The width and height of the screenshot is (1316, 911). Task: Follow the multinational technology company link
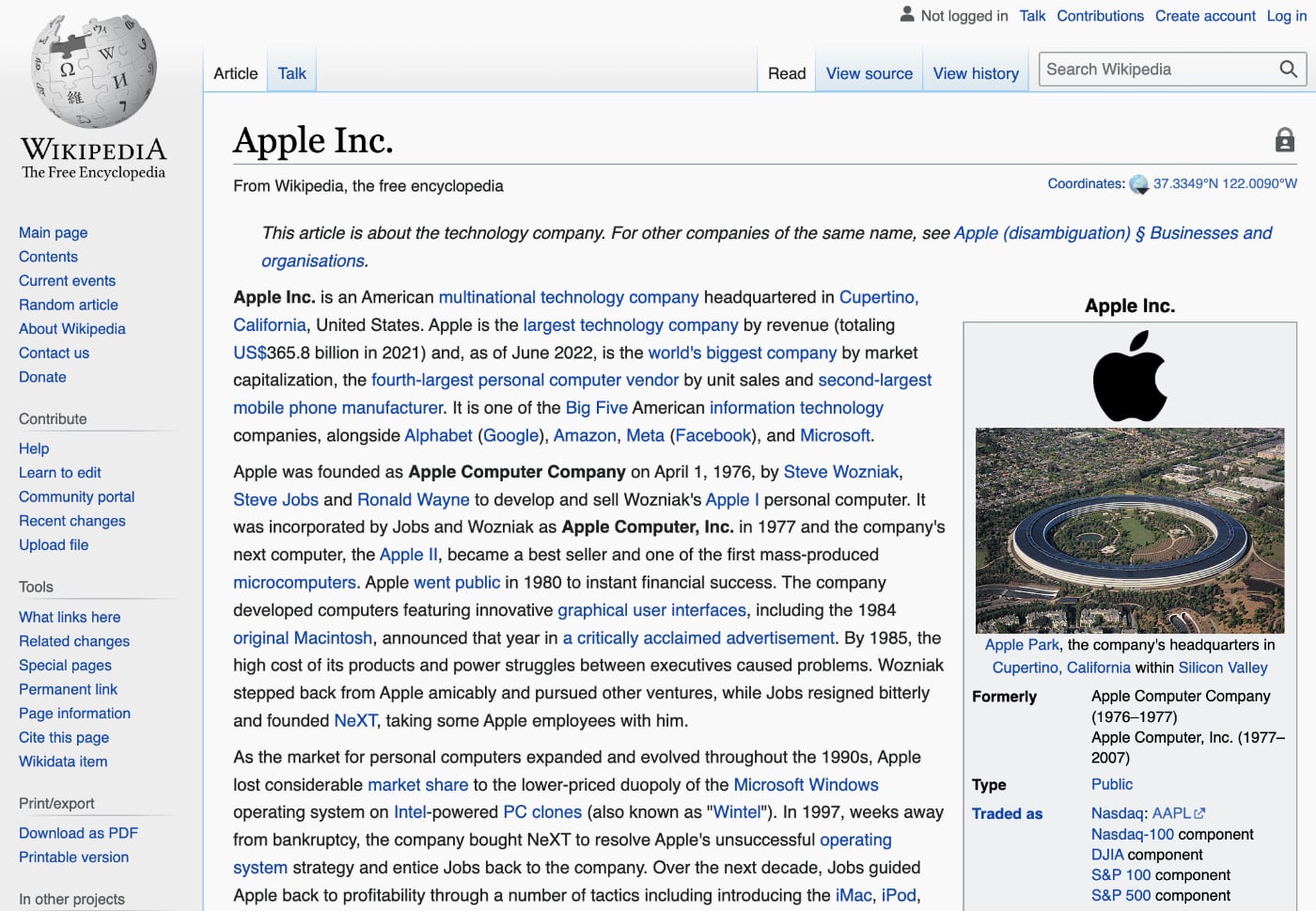[569, 297]
